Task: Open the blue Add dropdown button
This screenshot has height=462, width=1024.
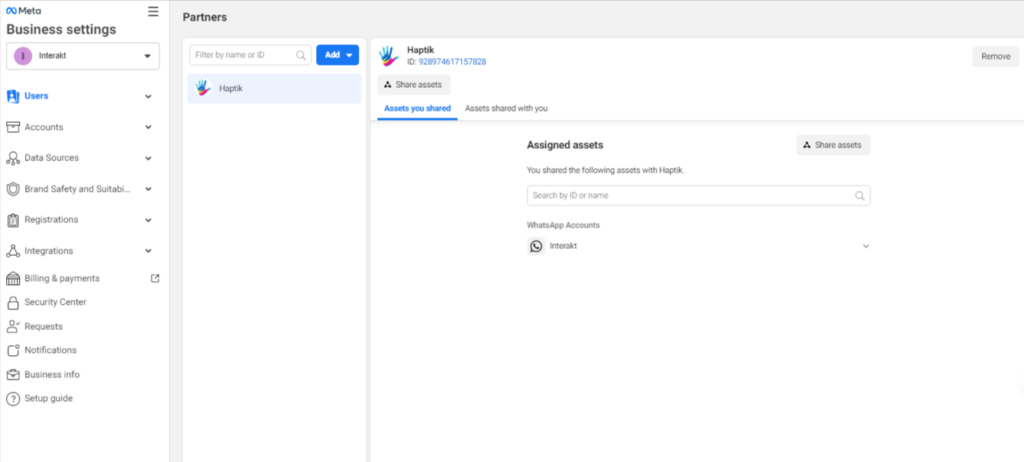Action: pyautogui.click(x=338, y=55)
